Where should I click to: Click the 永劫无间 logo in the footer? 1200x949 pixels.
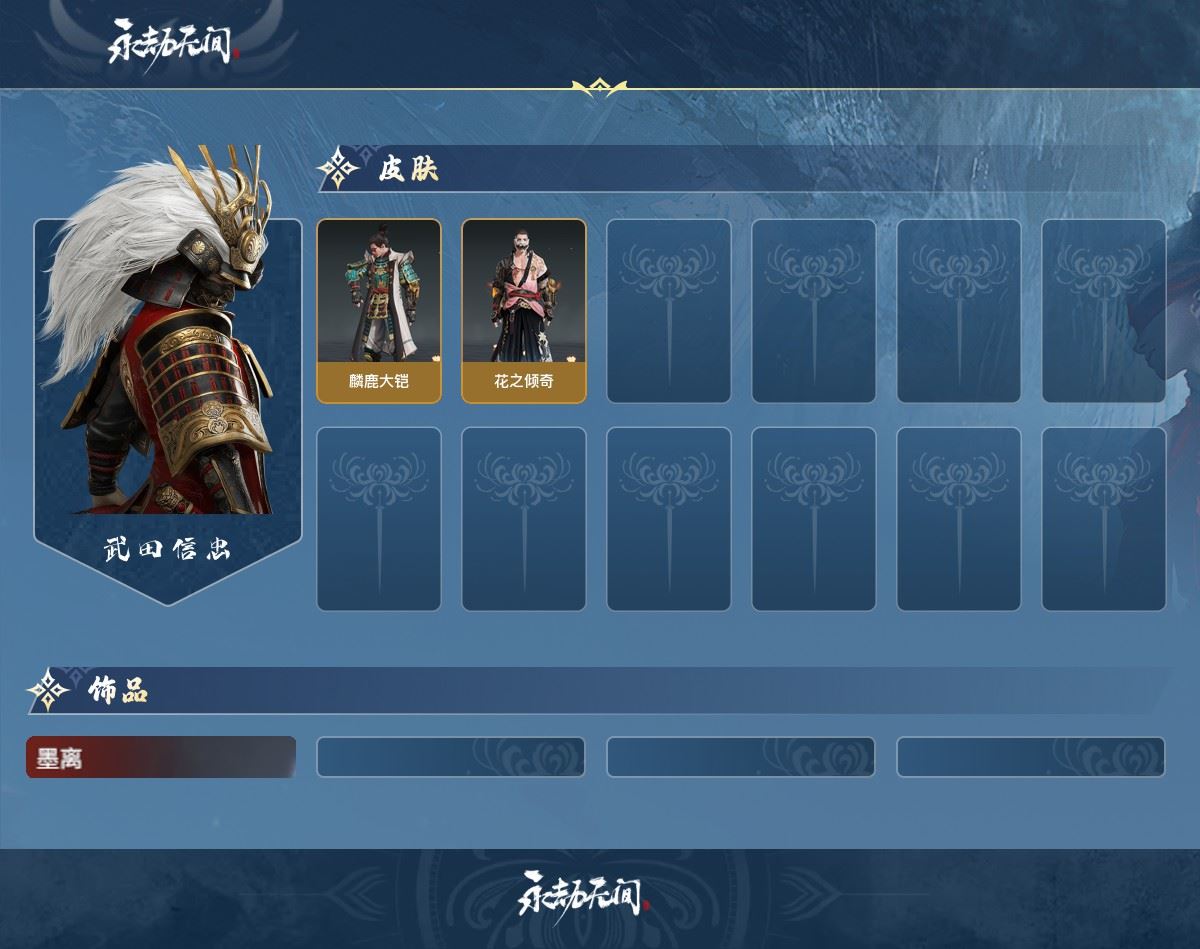(x=584, y=893)
